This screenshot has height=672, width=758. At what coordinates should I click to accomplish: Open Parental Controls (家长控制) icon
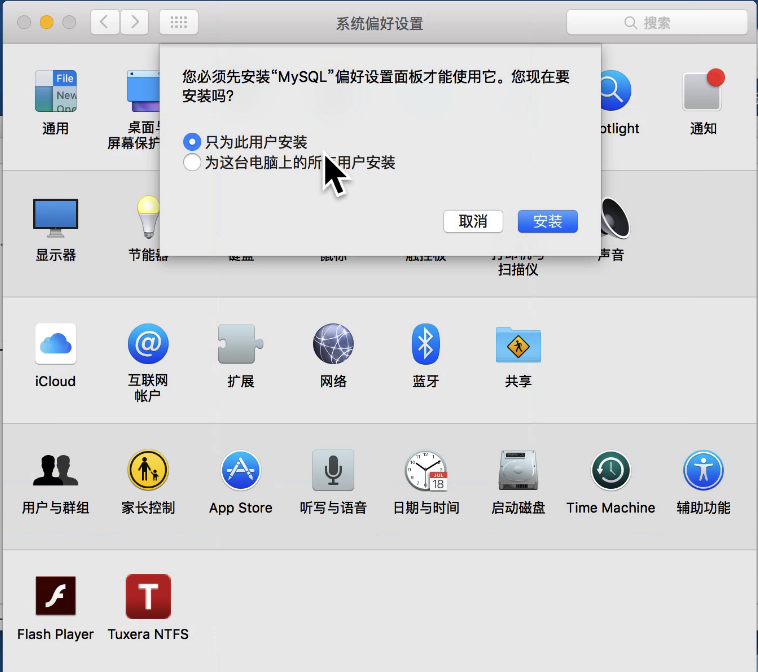click(148, 470)
